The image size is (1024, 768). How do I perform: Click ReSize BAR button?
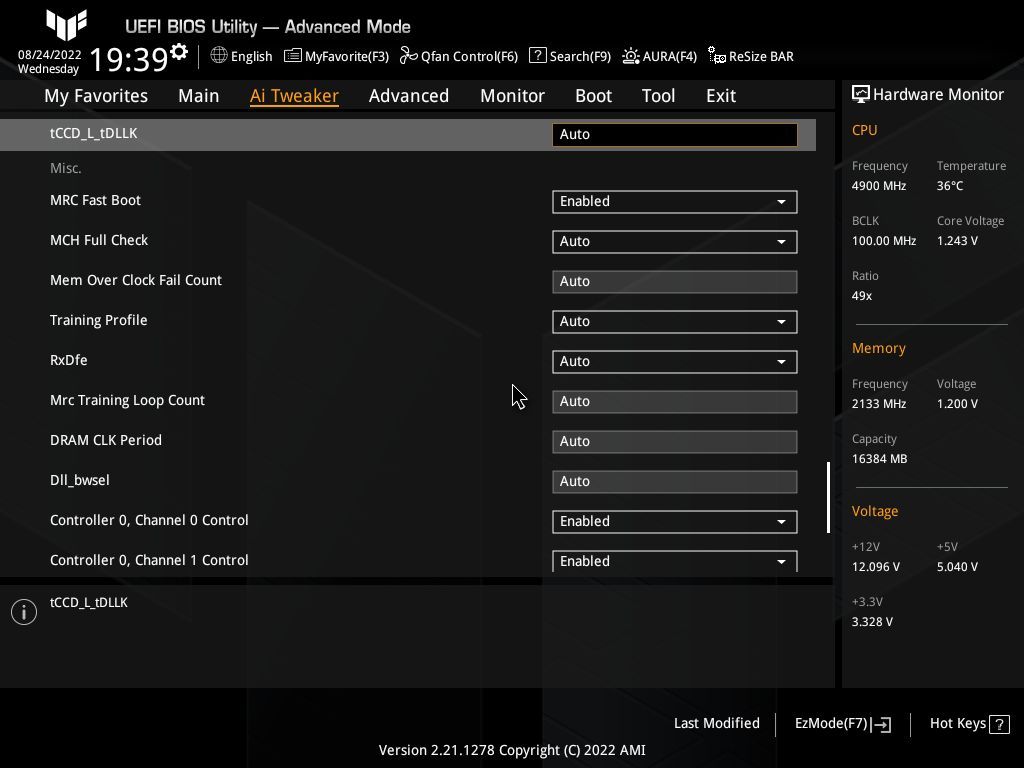coord(751,56)
